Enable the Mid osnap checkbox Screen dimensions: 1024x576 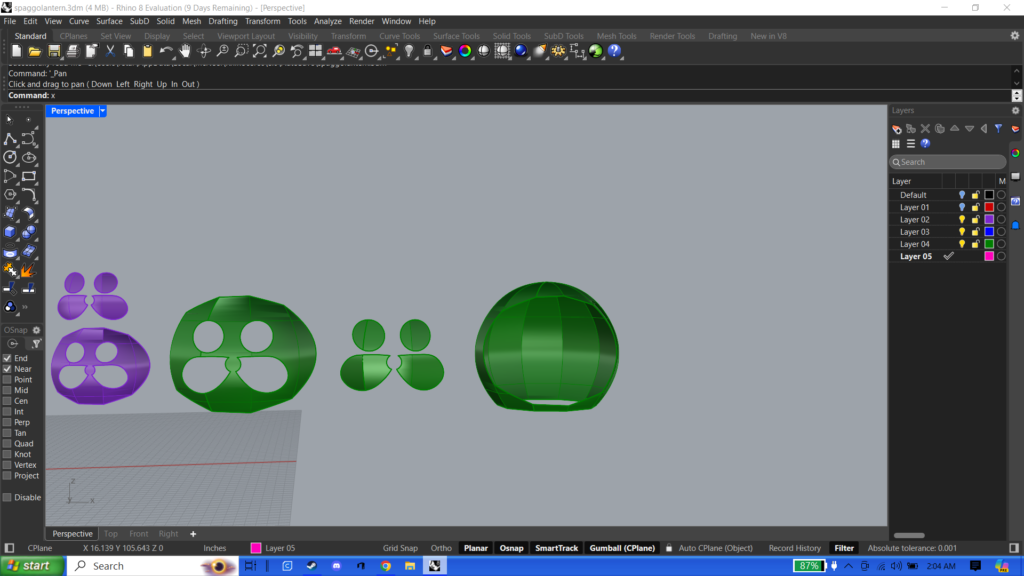point(7,390)
